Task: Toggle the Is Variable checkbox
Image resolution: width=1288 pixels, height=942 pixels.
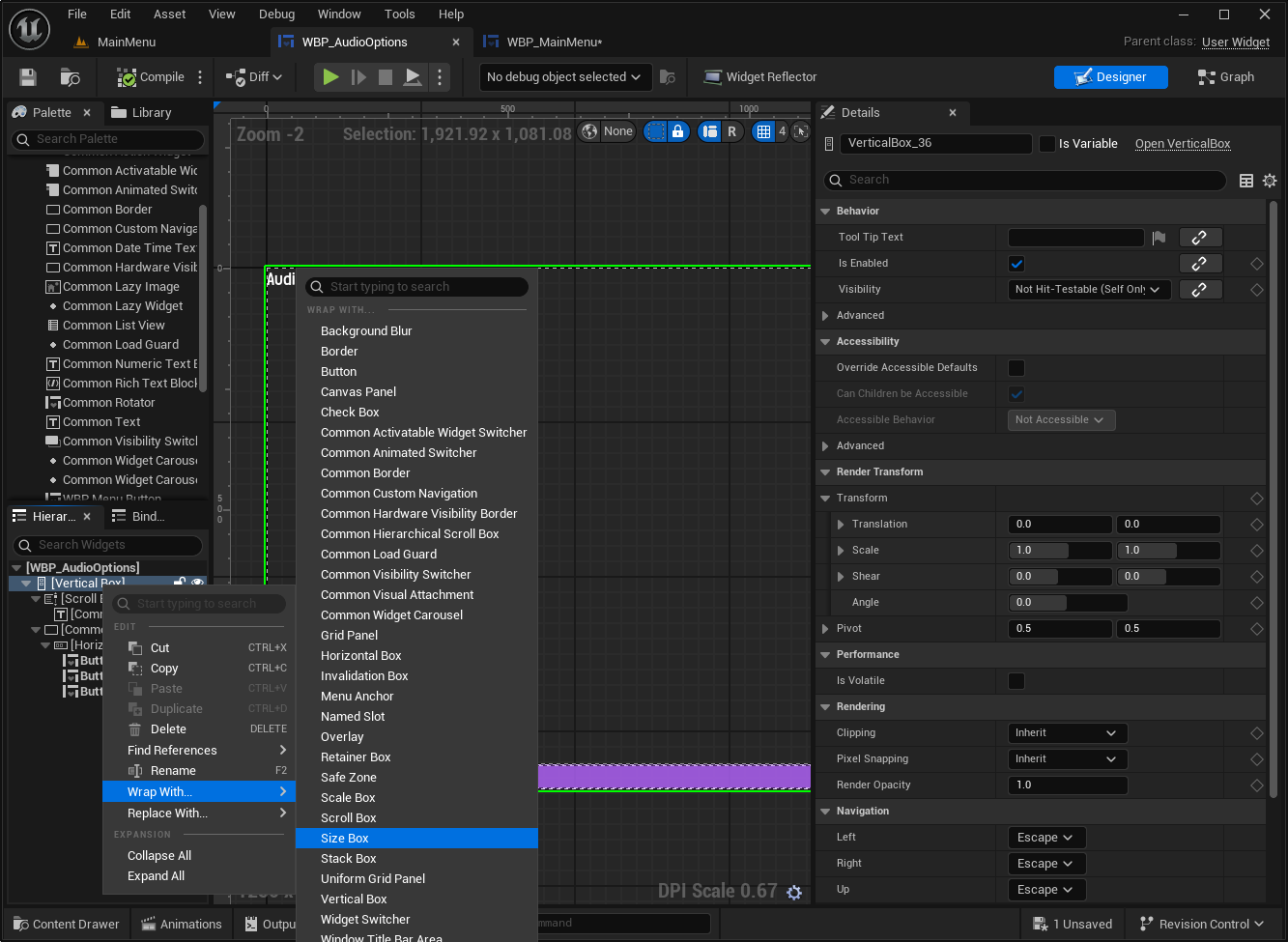Action: click(x=1047, y=144)
